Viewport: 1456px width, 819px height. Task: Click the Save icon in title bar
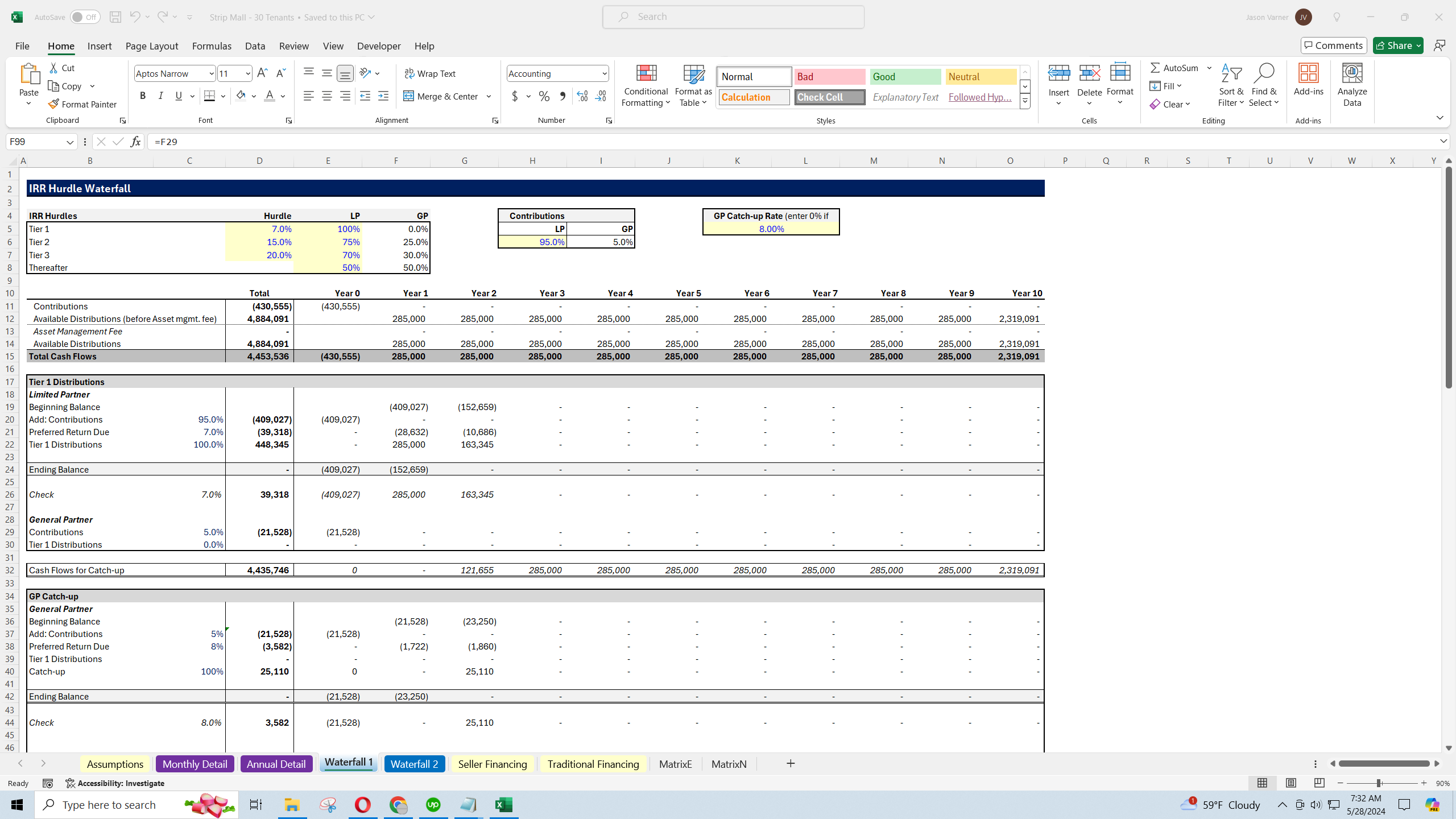point(115,17)
